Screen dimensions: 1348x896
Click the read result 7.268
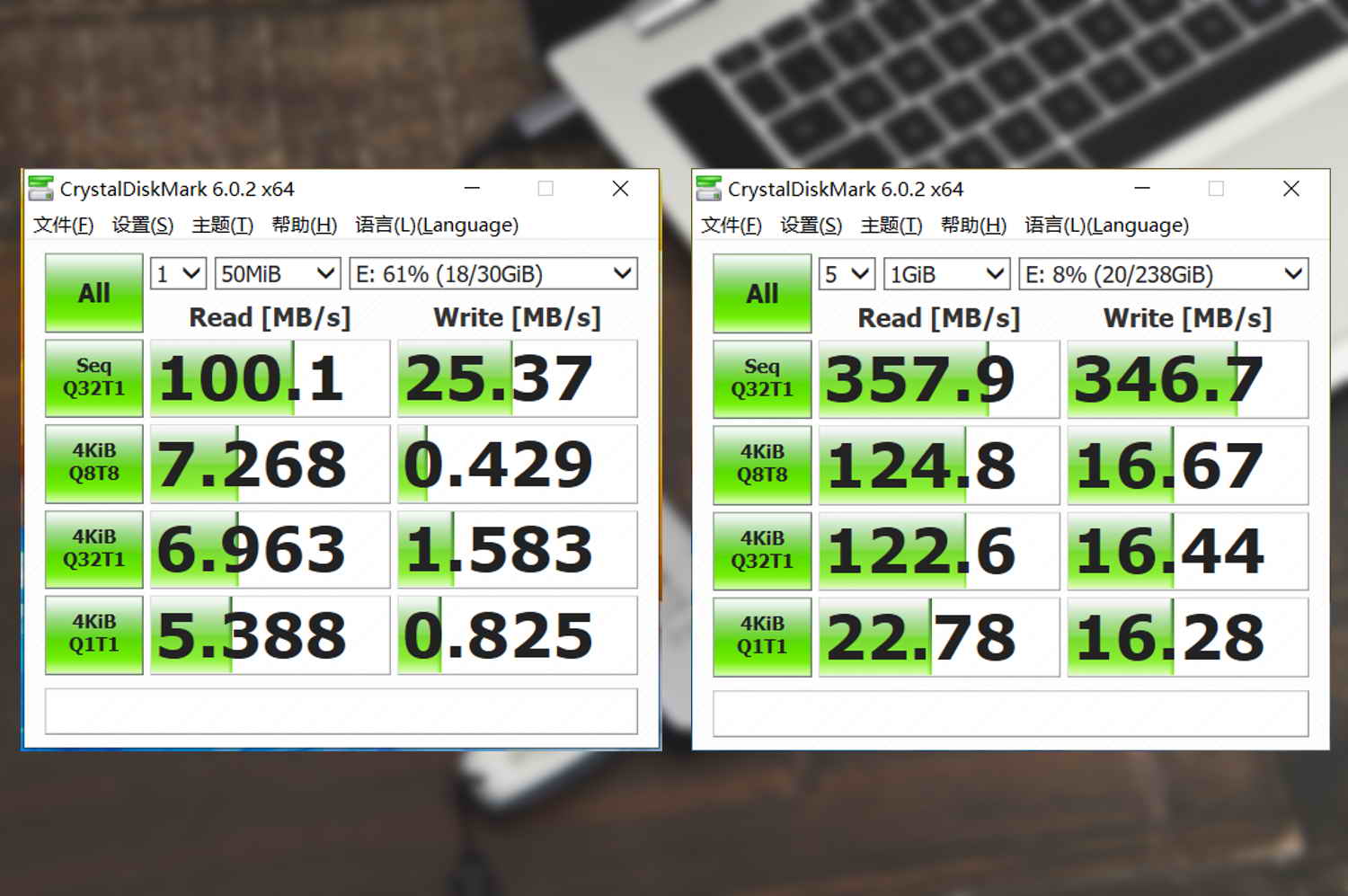click(x=270, y=464)
